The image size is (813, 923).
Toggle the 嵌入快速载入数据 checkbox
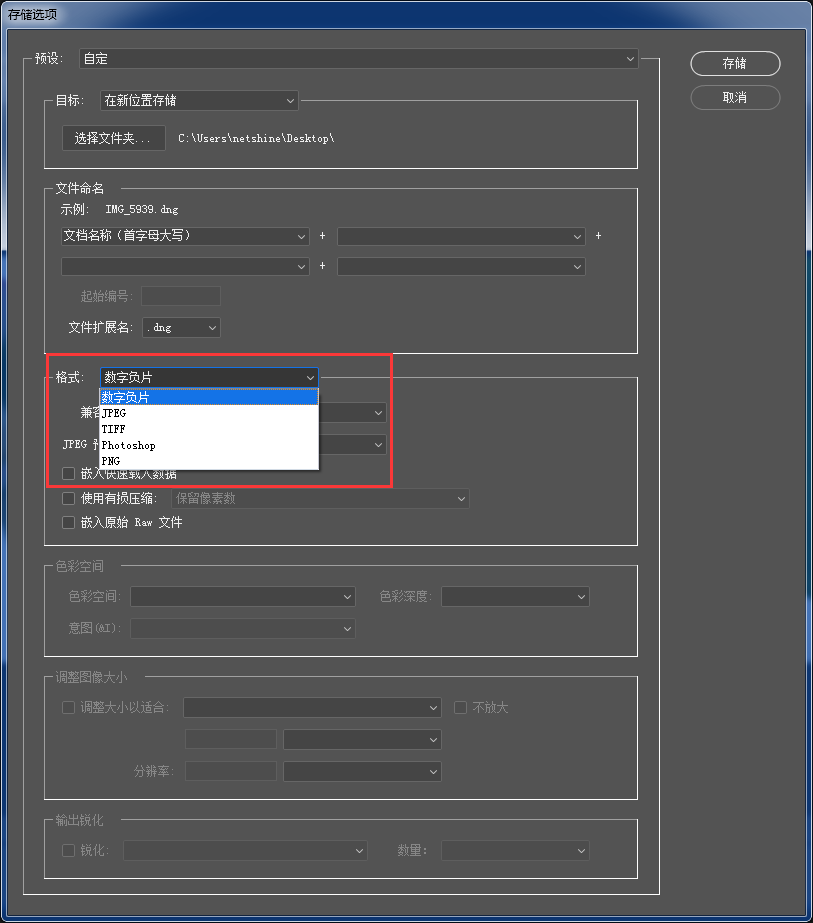[68, 473]
